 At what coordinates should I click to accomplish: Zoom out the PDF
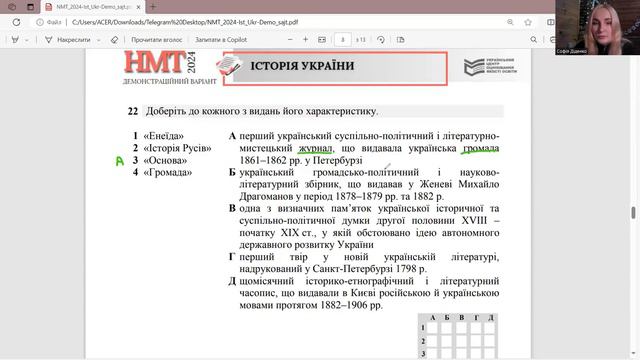290,40
